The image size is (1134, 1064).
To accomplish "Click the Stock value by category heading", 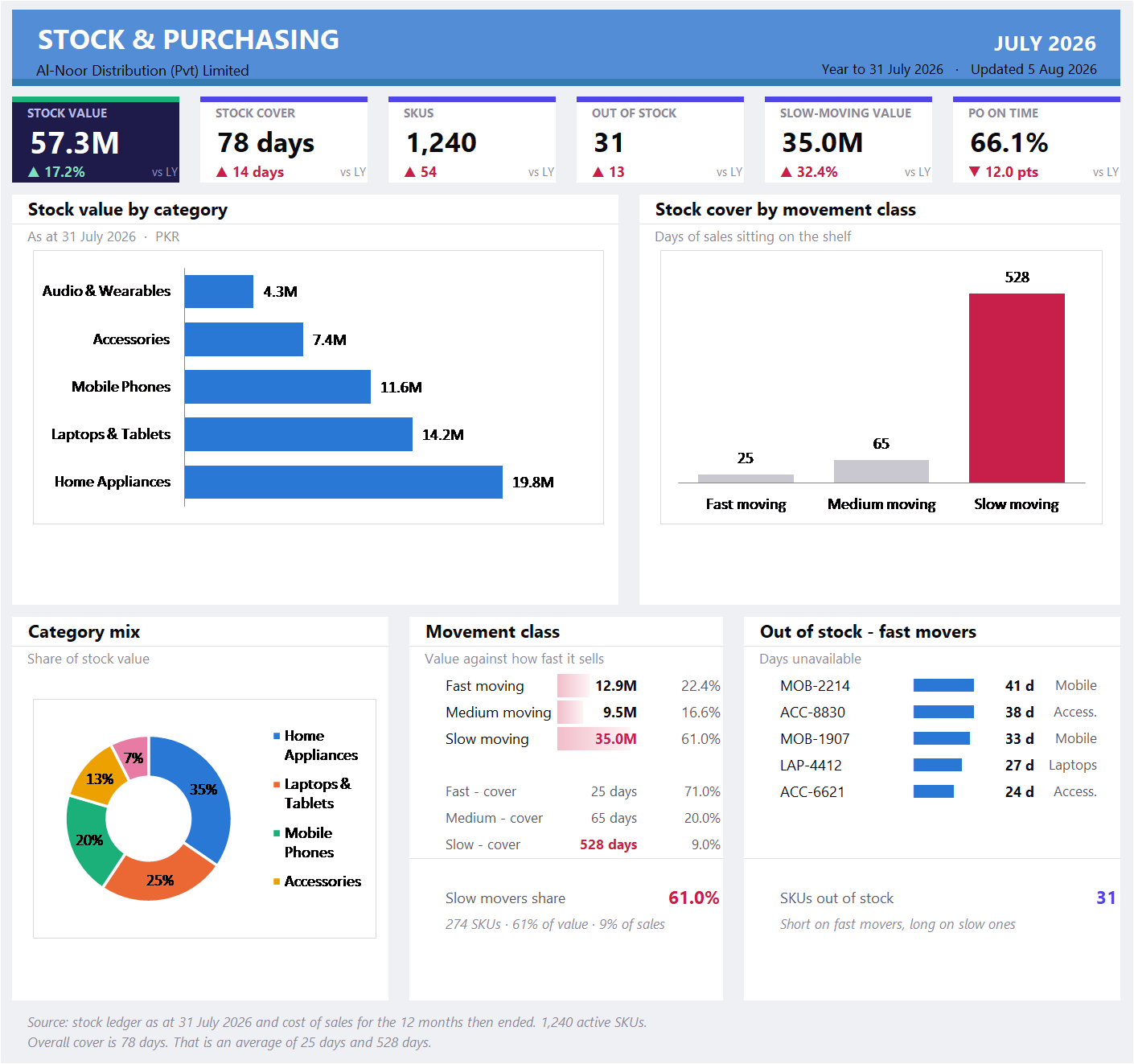I will click(x=128, y=210).
